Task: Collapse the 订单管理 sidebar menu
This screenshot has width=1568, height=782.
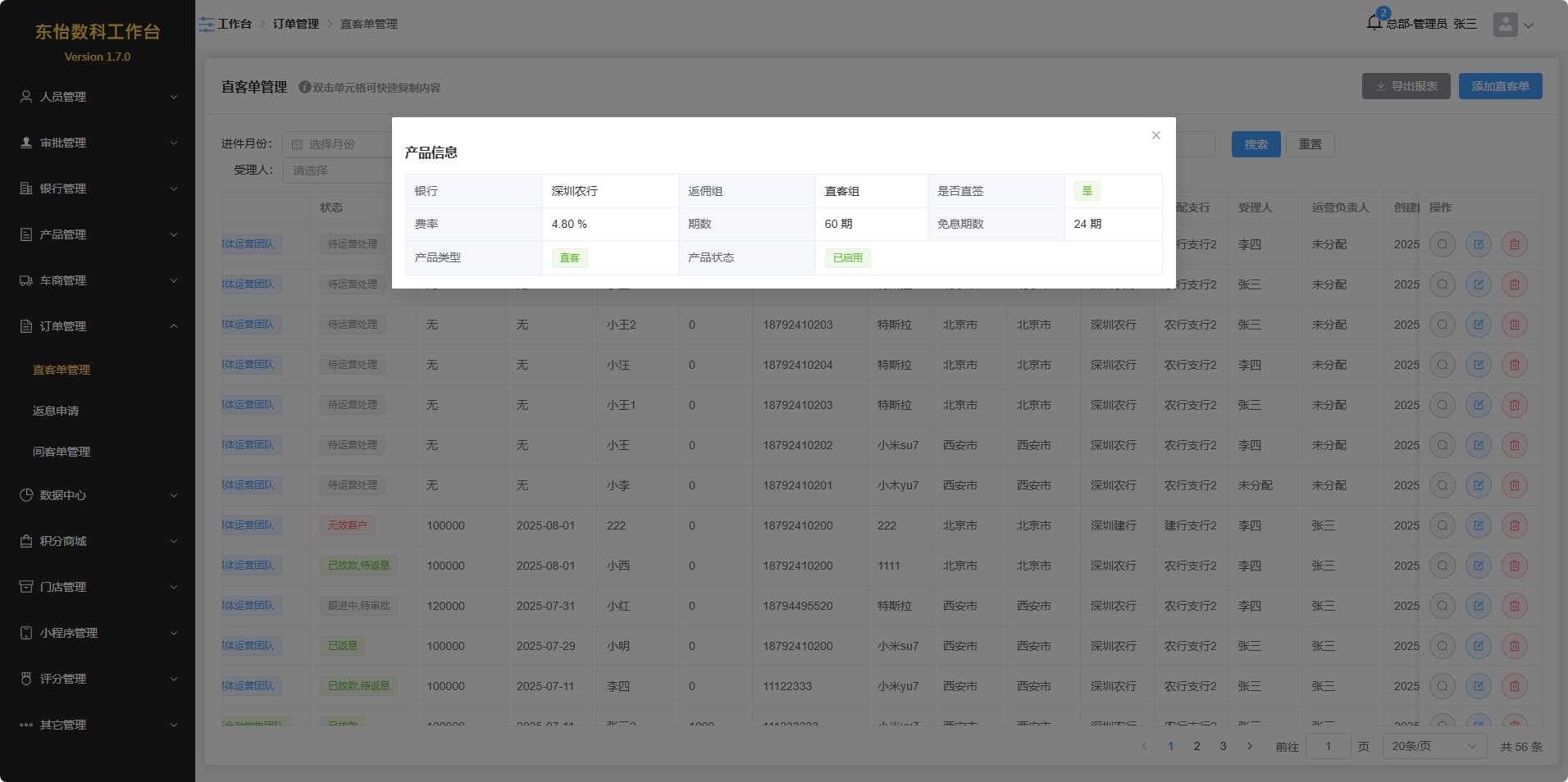Action: [x=98, y=326]
